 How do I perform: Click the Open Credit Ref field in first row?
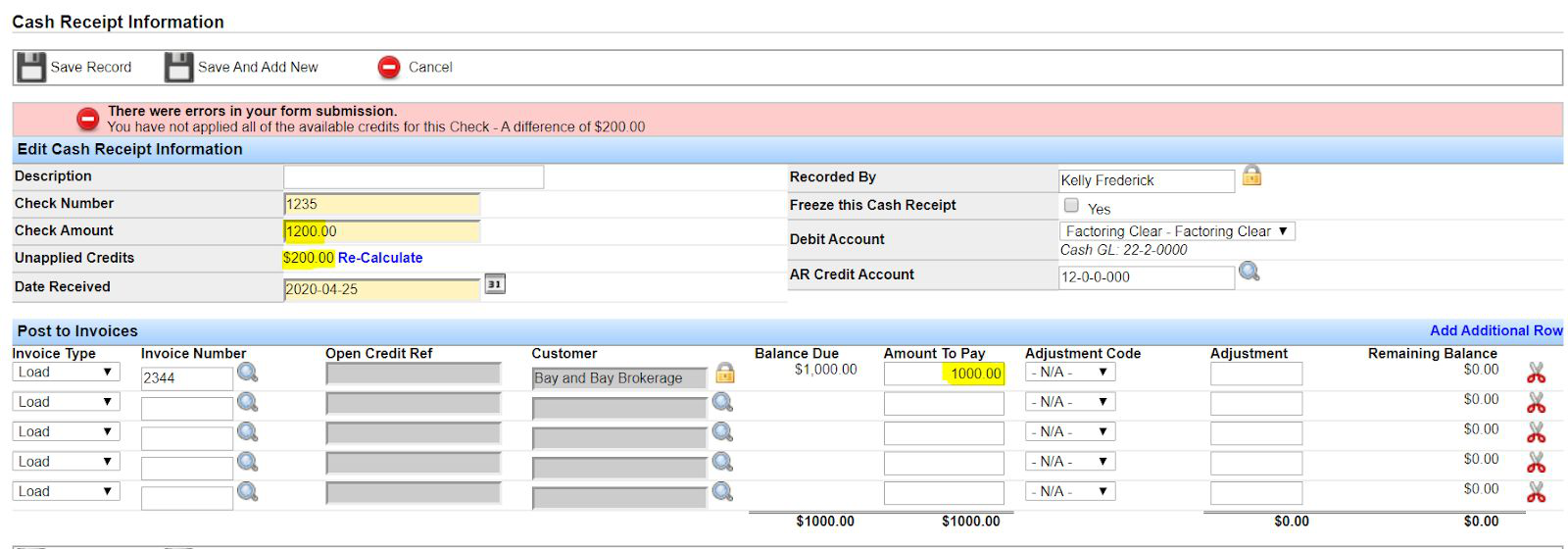413,374
